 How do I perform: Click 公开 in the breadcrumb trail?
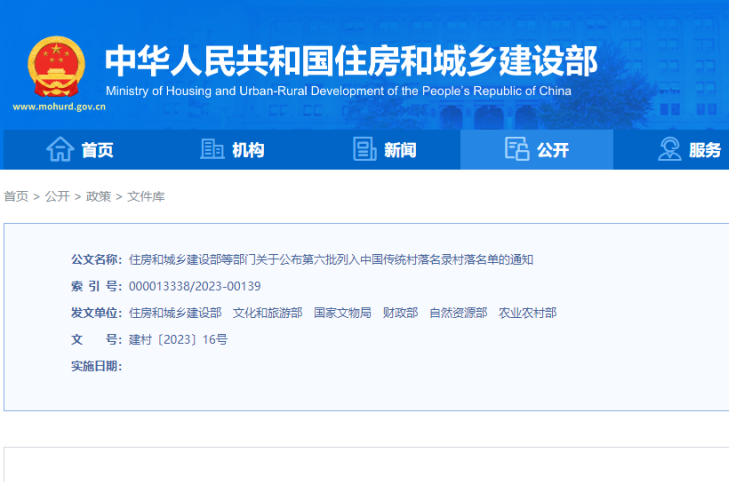57,197
